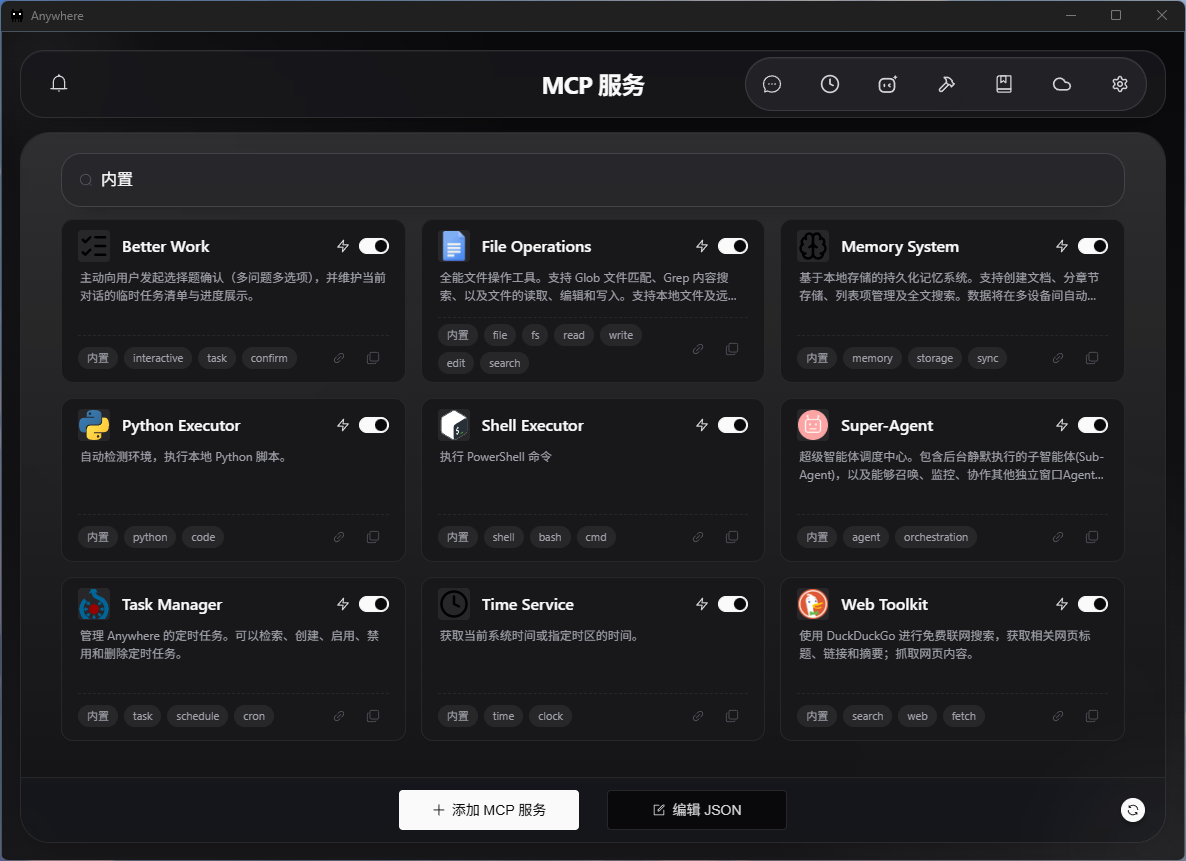Viewport: 1186px width, 861px height.
Task: Select the Task Manager card title
Action: click(x=172, y=605)
